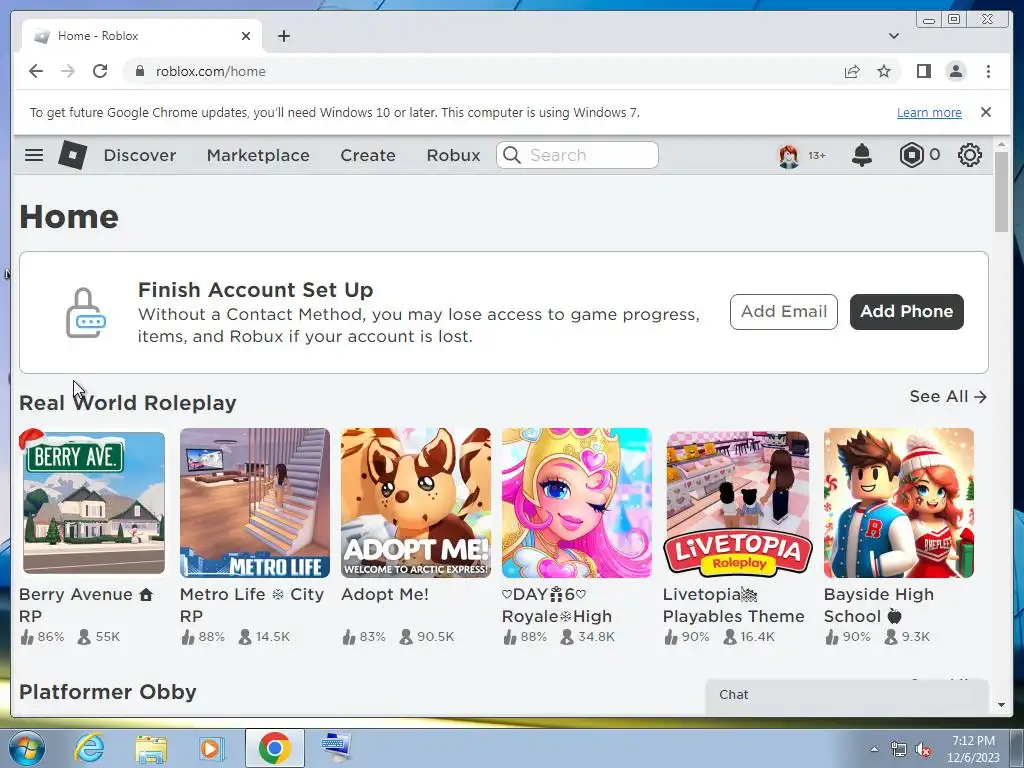Reload the page
This screenshot has width=1024, height=768.
tap(100, 71)
